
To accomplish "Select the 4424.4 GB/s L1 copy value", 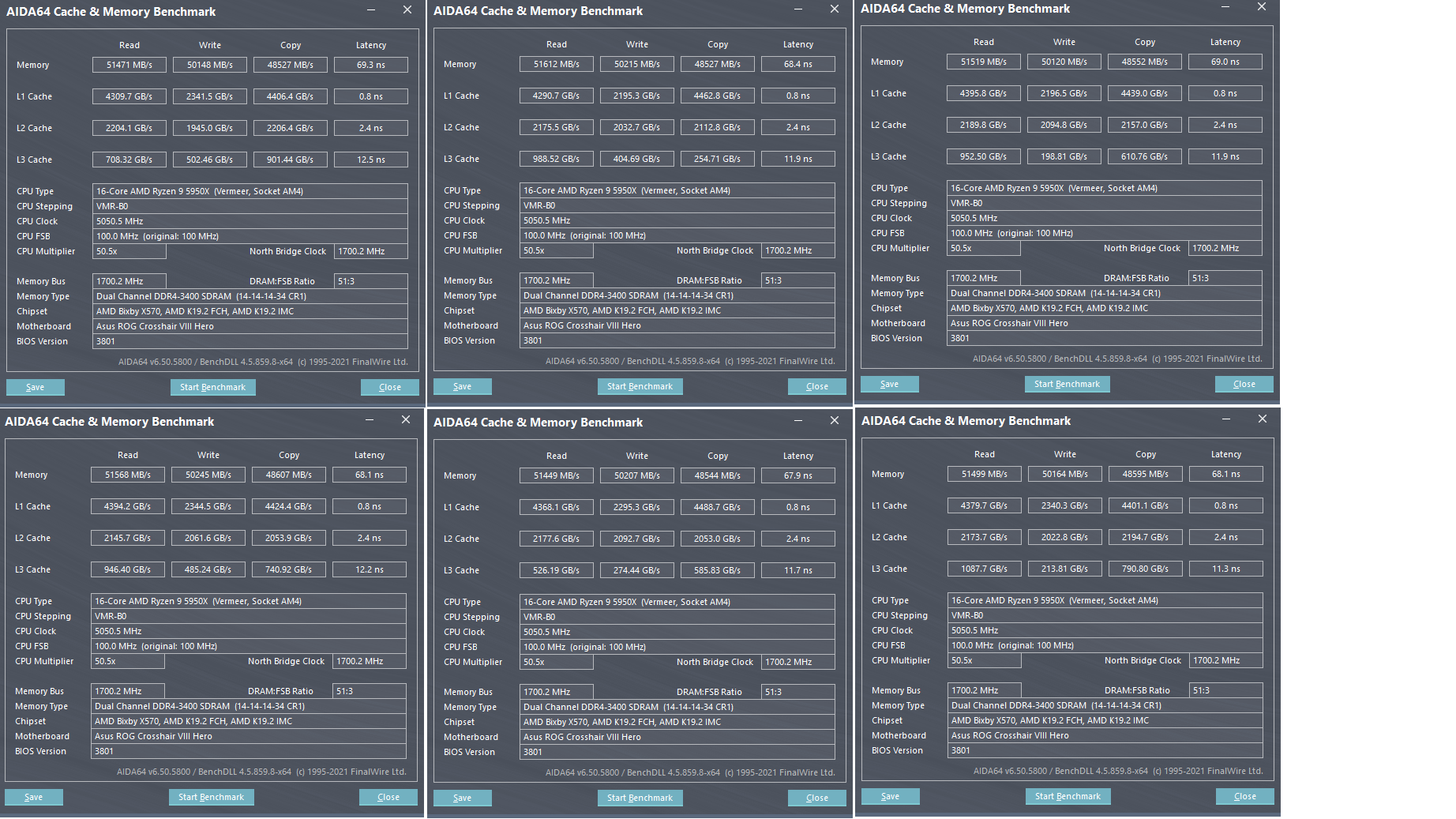I will [x=289, y=506].
